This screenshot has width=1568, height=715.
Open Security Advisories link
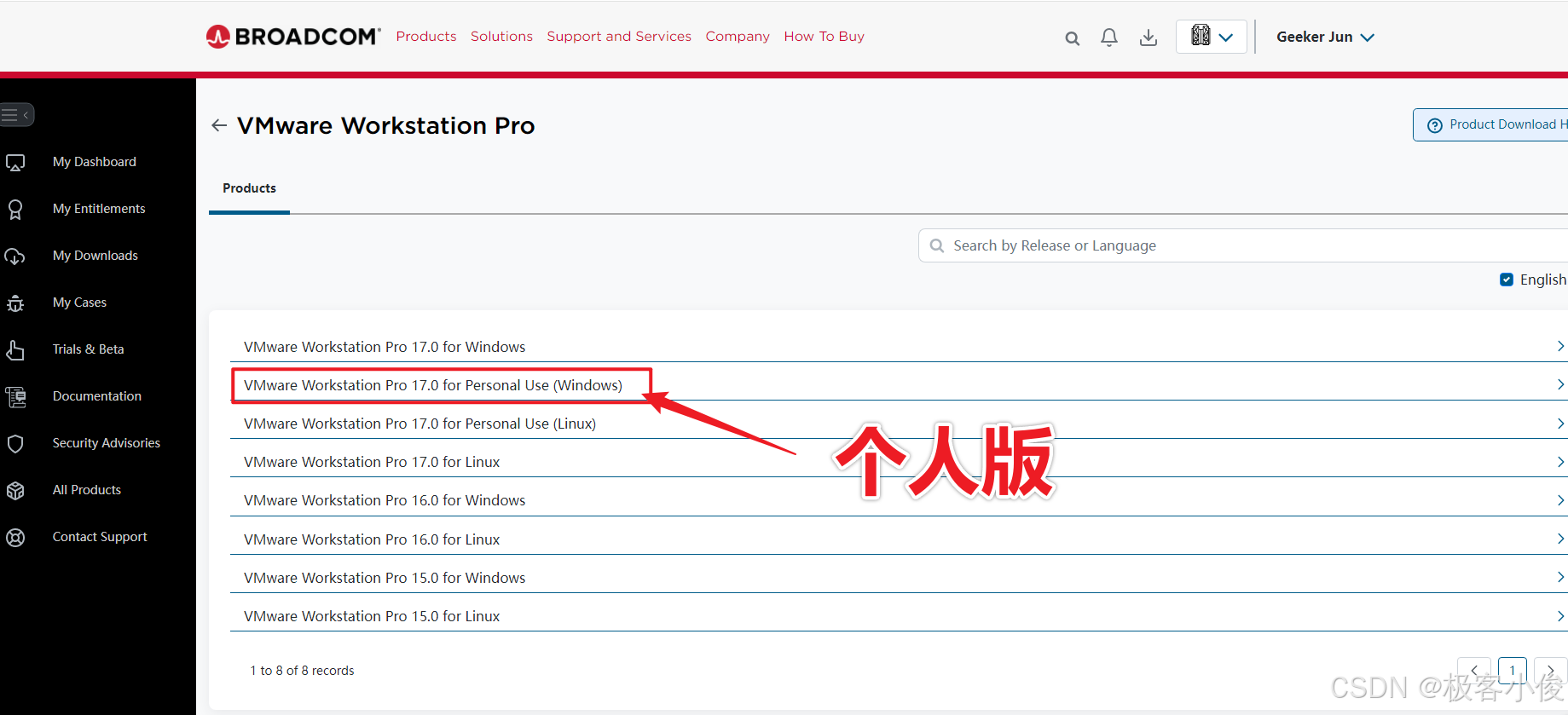coord(107,443)
